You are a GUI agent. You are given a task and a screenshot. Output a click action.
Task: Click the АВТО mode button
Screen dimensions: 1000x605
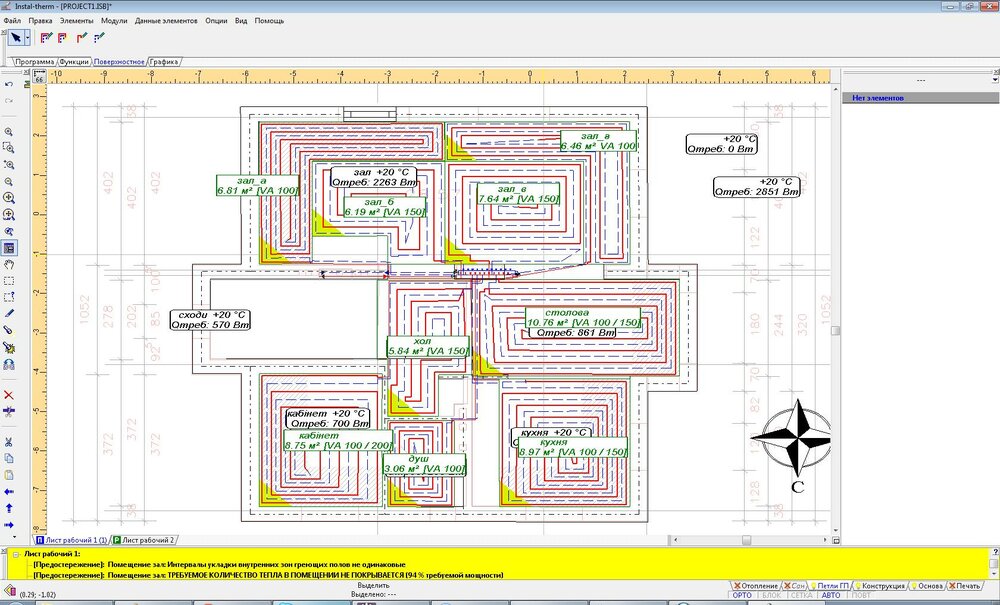(831, 595)
